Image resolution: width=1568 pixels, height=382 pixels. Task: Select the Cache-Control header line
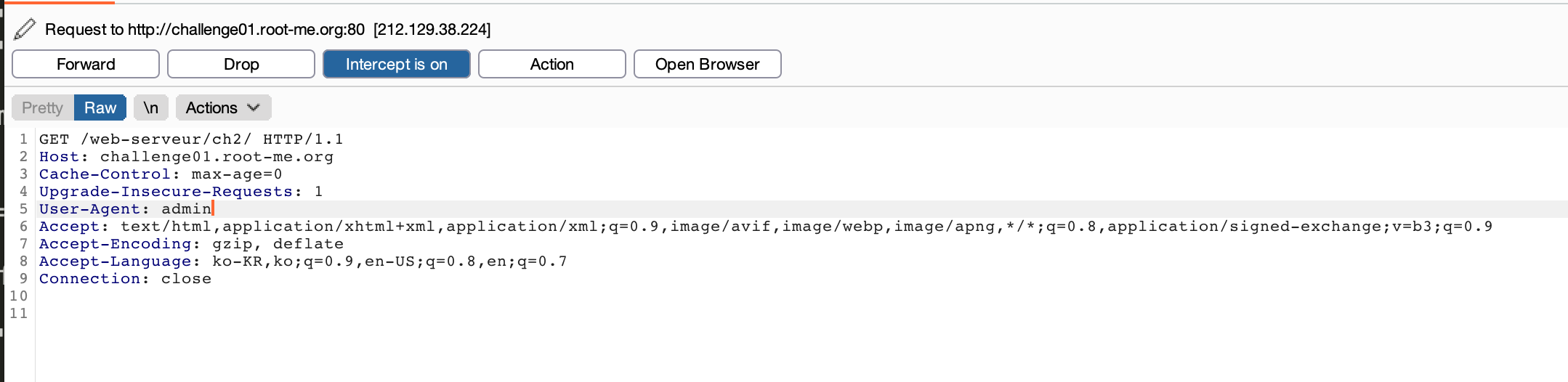click(161, 174)
